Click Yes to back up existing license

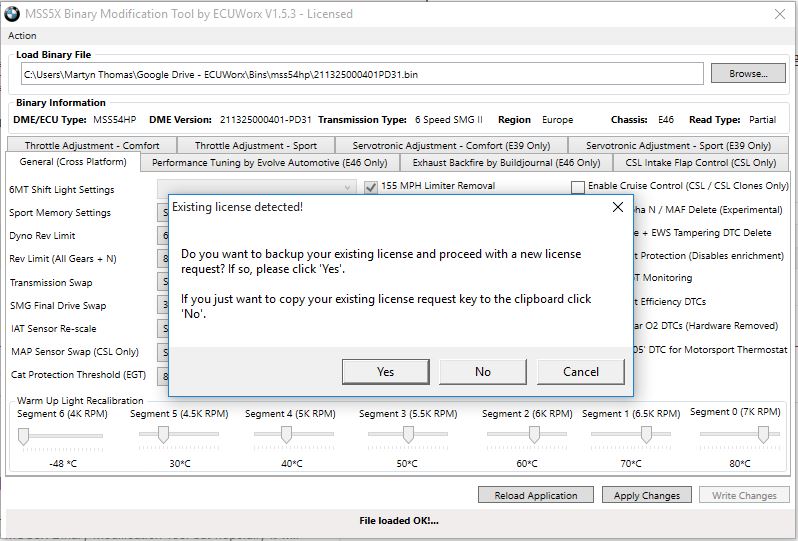point(385,372)
